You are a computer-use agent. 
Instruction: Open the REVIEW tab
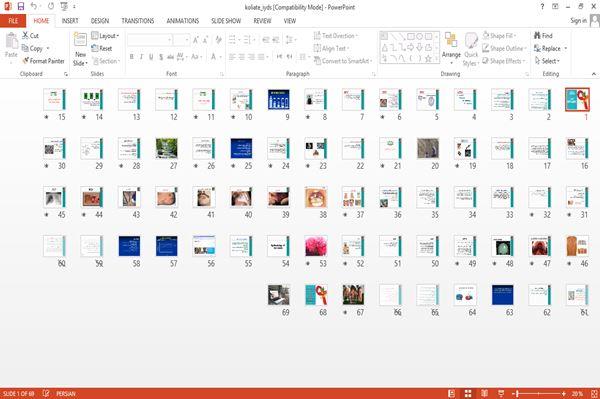pyautogui.click(x=262, y=21)
